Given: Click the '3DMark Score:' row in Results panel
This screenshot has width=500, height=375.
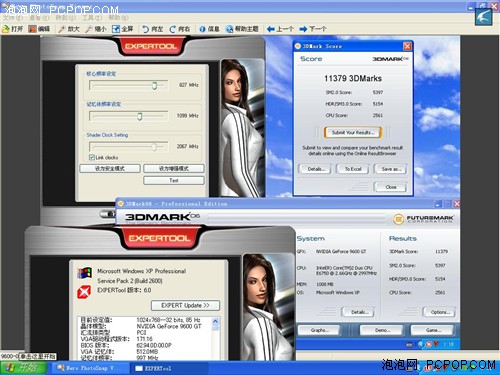Looking at the screenshot, I should [x=418, y=251].
